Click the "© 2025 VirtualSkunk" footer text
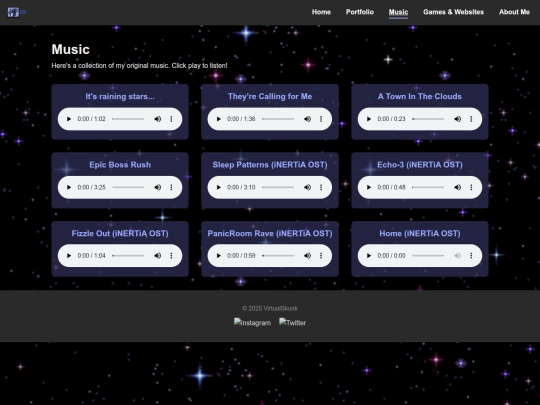540x405 pixels. [x=270, y=309]
